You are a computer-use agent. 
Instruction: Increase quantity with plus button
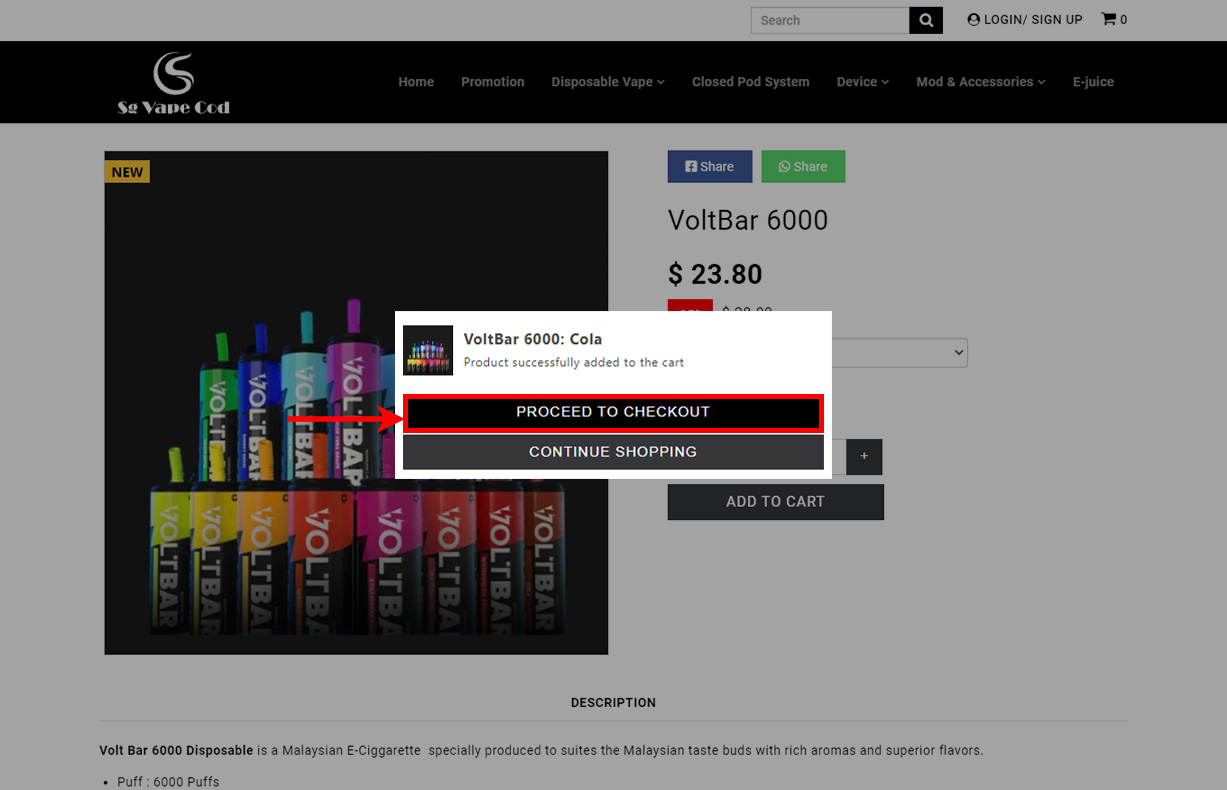864,457
